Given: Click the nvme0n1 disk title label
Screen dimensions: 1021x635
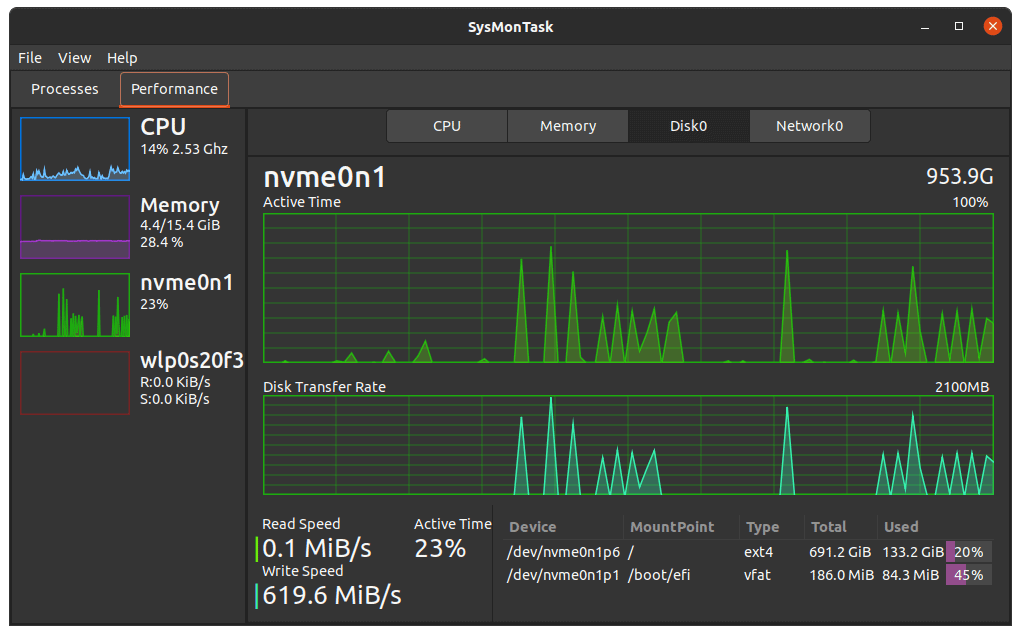Looking at the screenshot, I should [325, 177].
